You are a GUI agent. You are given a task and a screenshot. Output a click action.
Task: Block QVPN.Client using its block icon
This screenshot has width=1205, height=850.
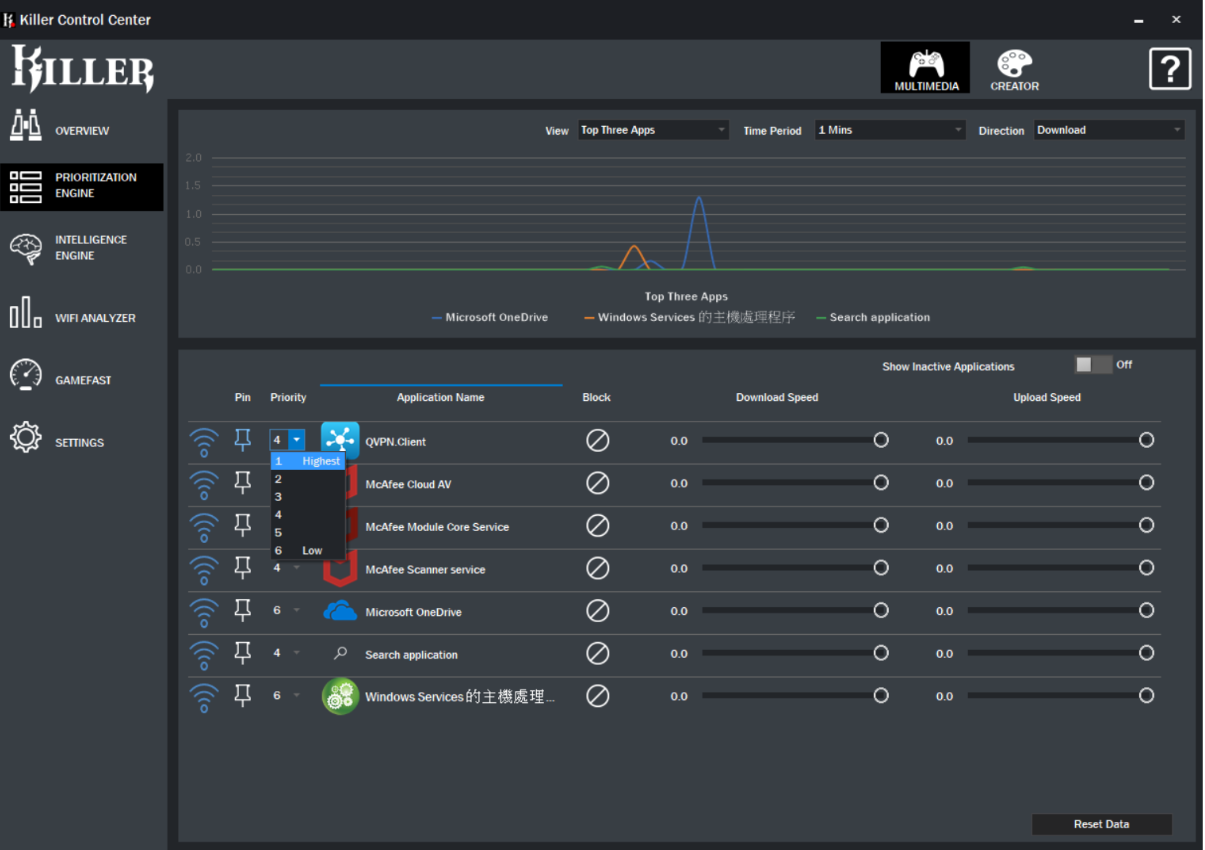(x=597, y=440)
